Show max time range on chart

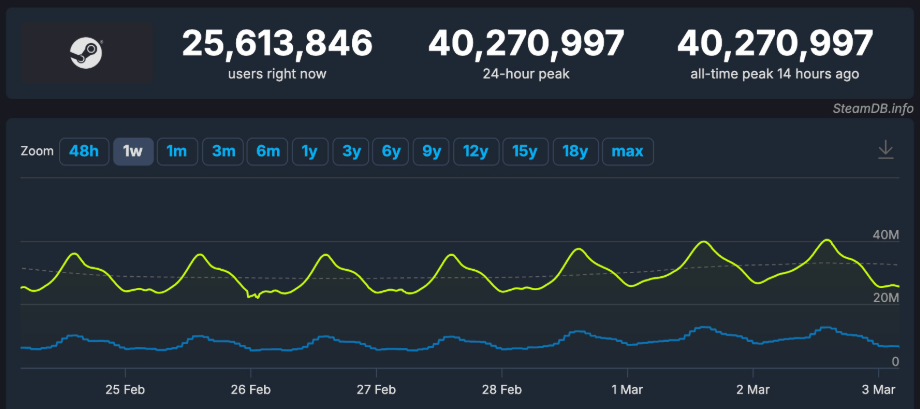pos(627,151)
